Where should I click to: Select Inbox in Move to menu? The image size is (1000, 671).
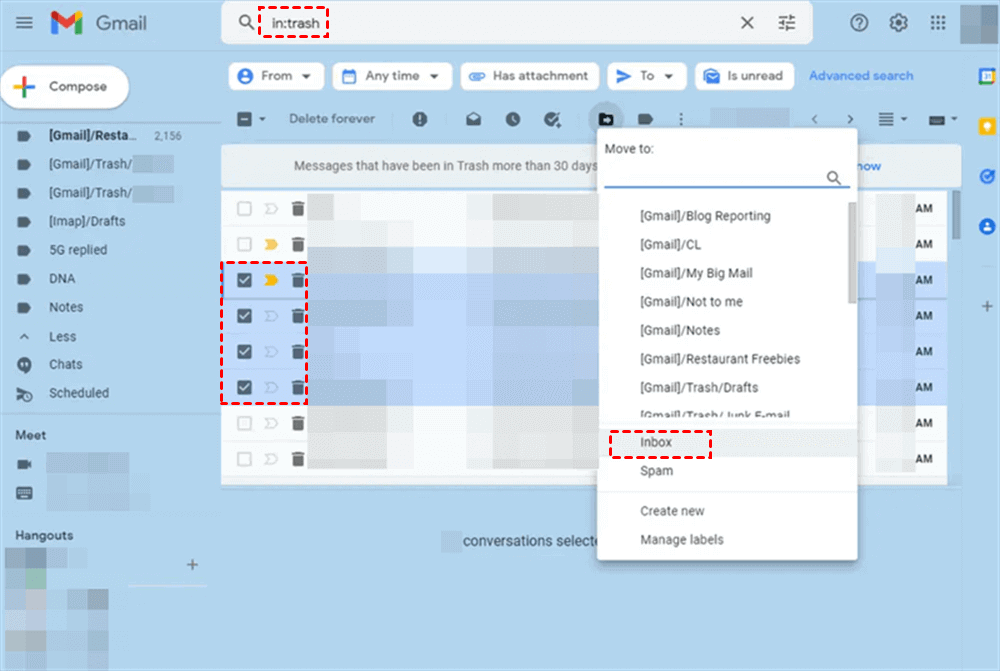(656, 442)
